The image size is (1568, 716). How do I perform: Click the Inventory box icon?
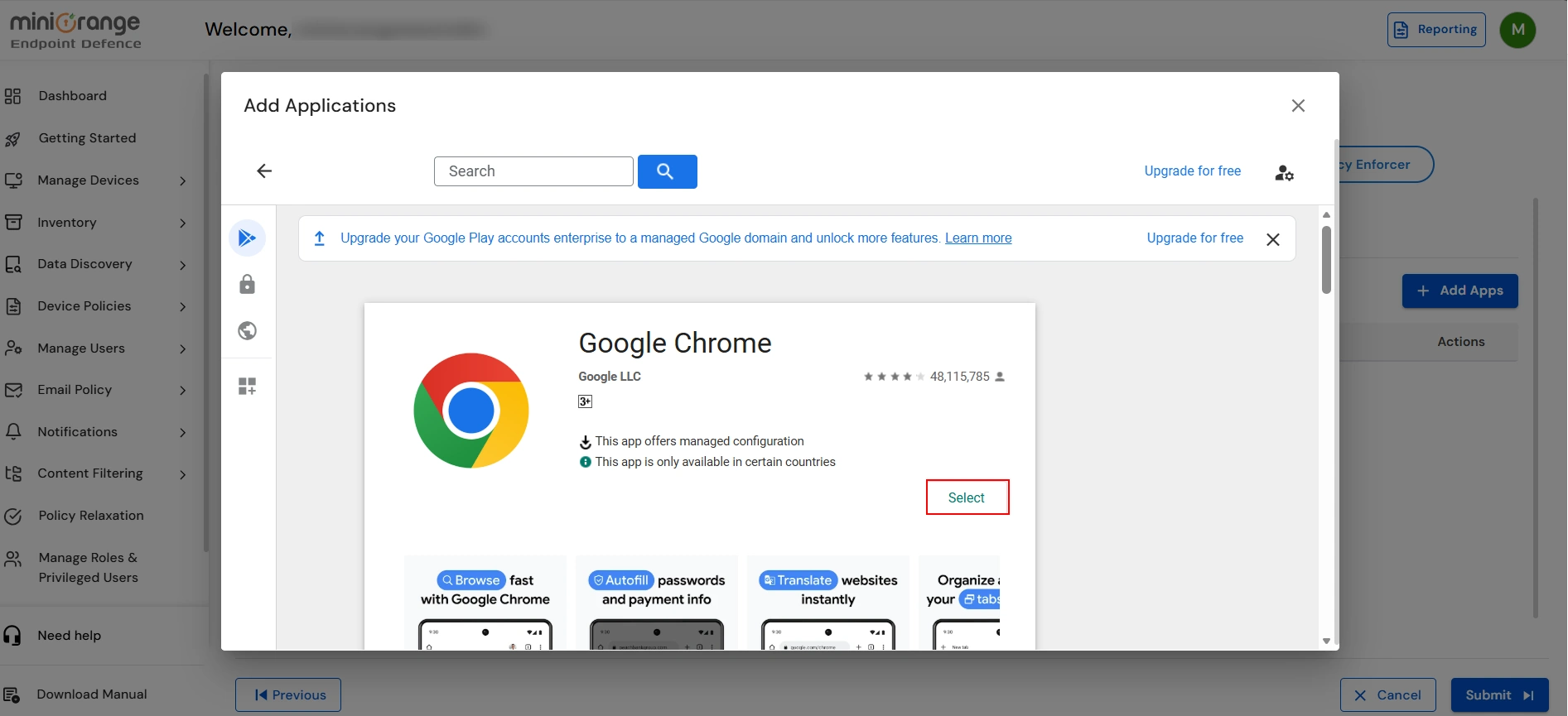12,223
